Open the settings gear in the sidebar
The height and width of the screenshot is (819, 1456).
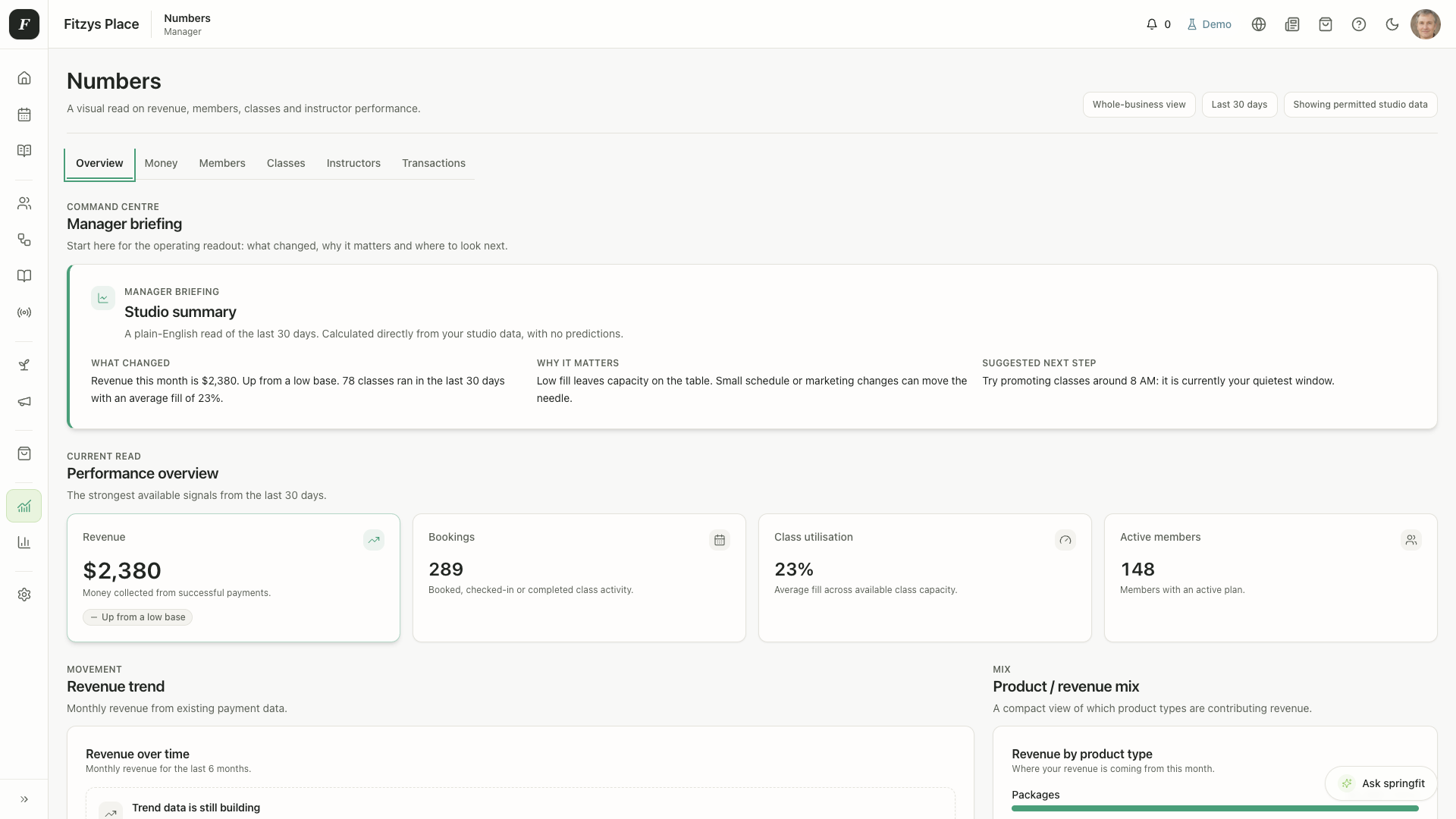(x=24, y=595)
